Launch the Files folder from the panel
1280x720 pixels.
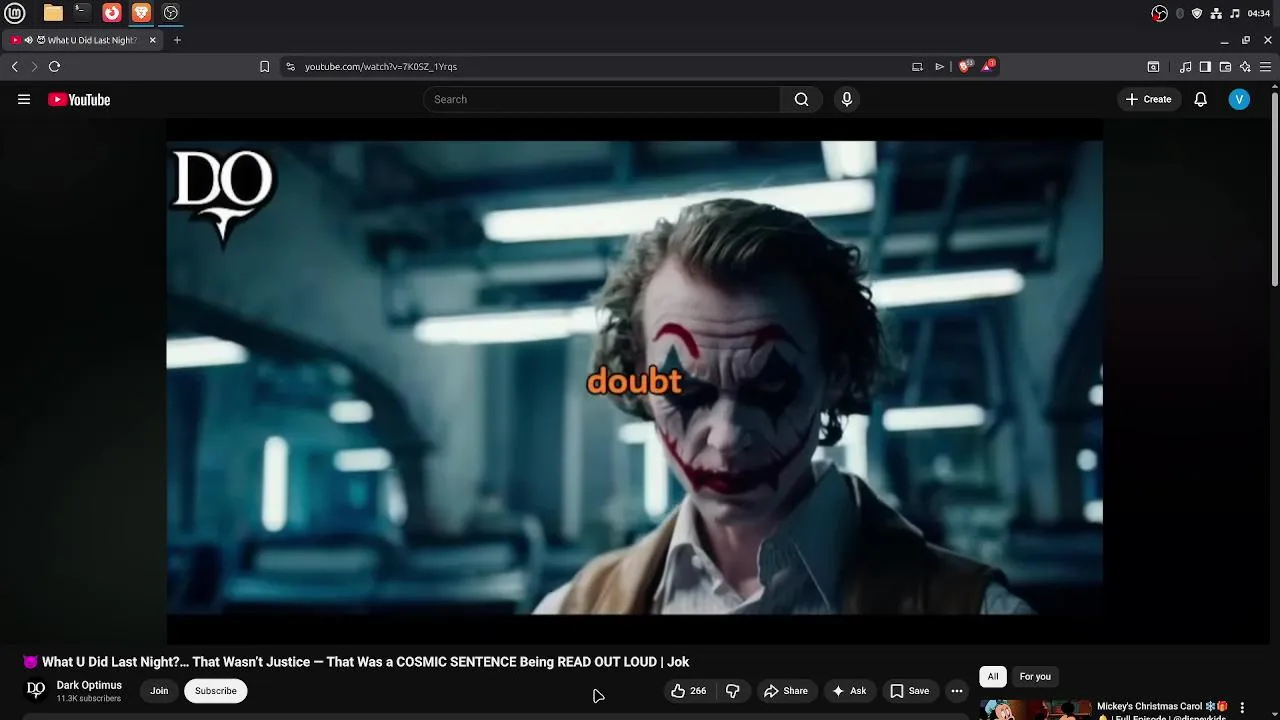click(53, 13)
